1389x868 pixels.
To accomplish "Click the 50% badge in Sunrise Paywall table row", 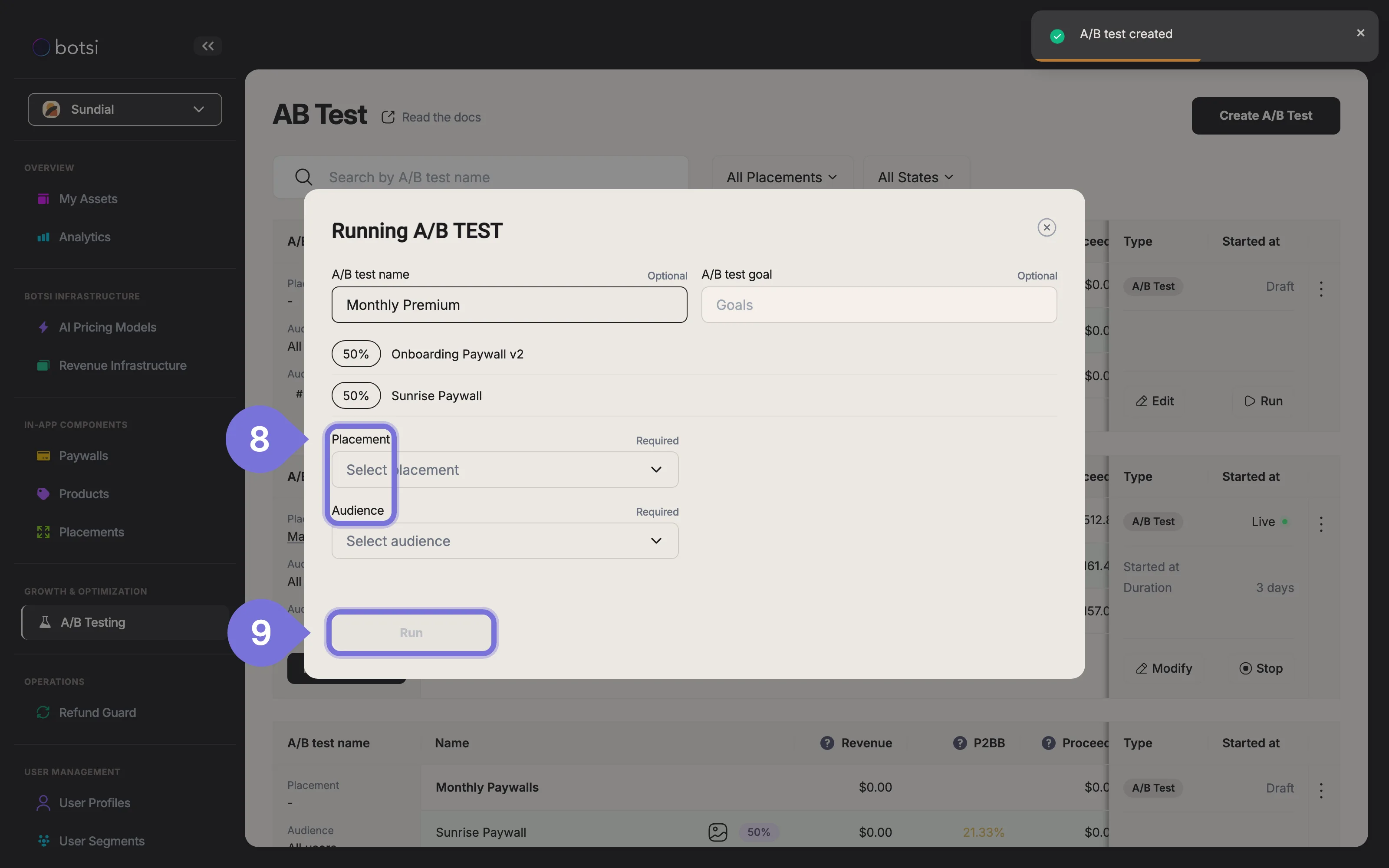I will point(759,832).
